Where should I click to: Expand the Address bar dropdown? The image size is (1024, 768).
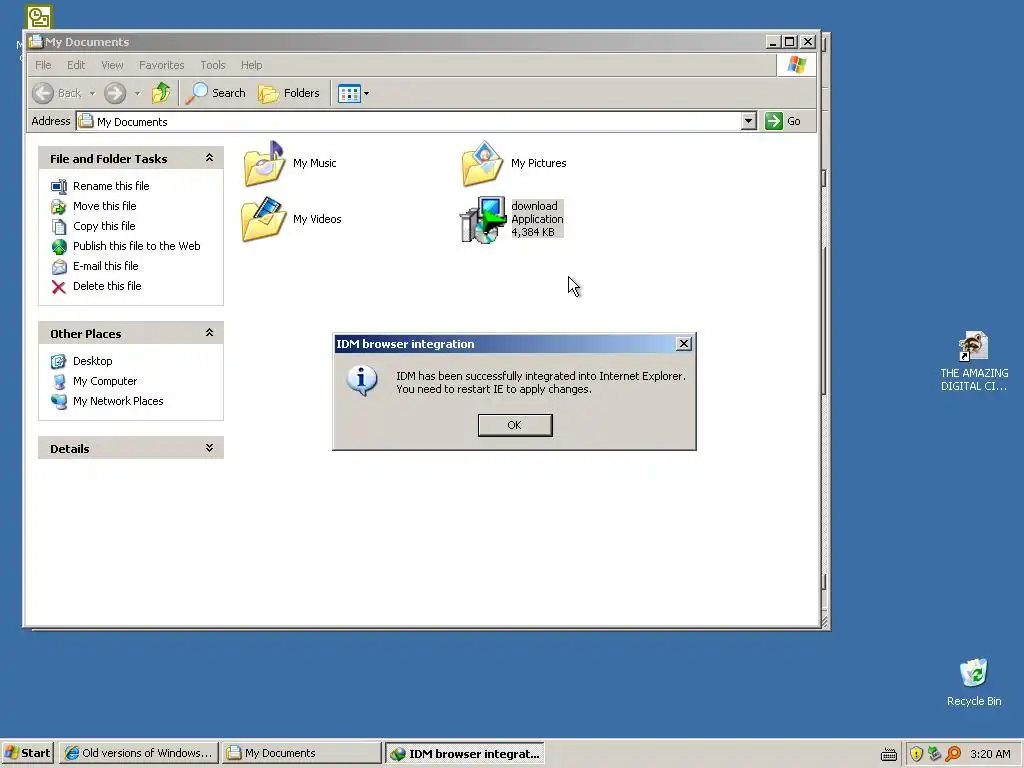(x=749, y=121)
